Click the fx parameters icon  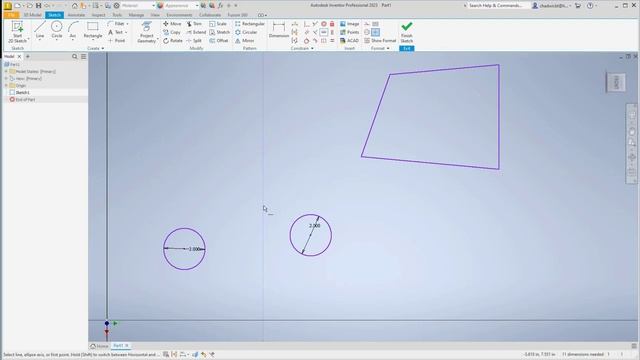(x=220, y=6)
